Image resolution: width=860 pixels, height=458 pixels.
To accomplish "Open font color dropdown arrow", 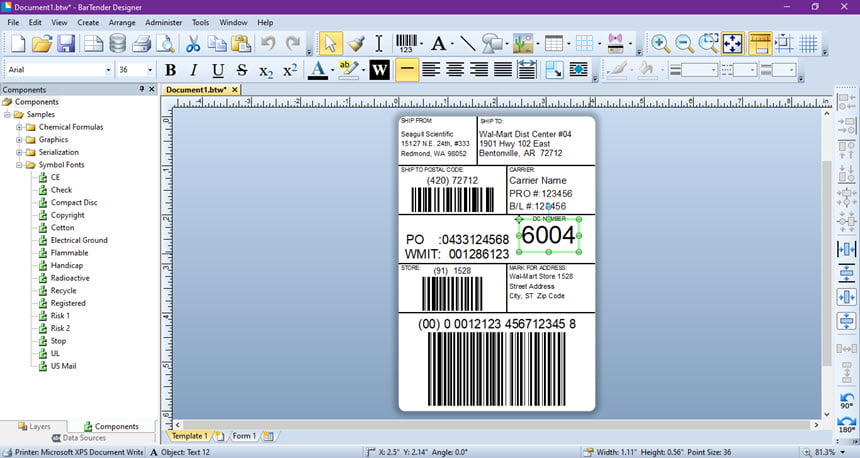I will pos(332,70).
